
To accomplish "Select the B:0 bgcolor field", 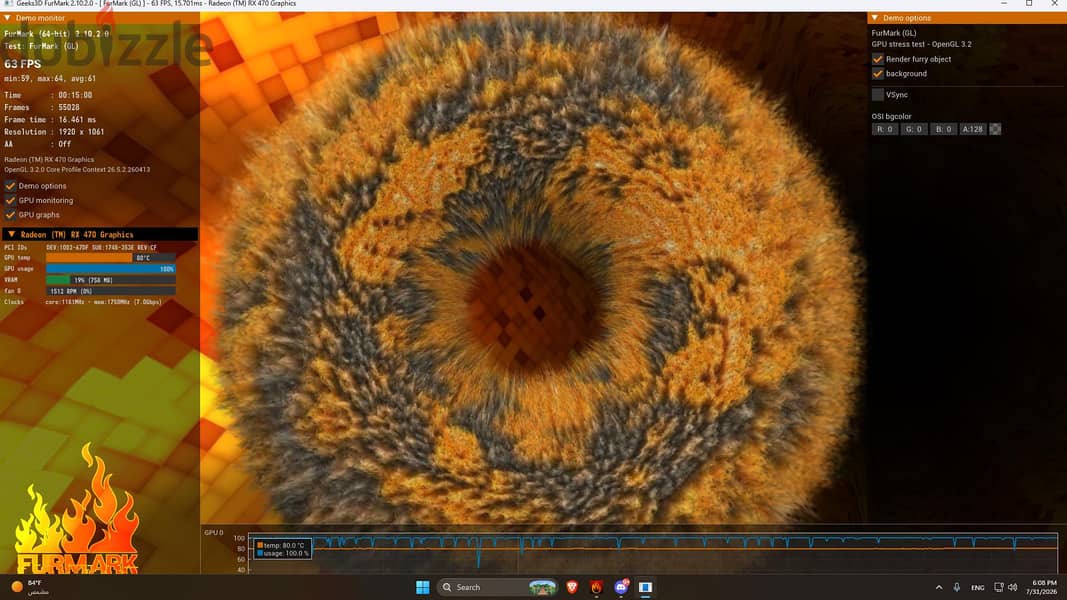I will (943, 129).
